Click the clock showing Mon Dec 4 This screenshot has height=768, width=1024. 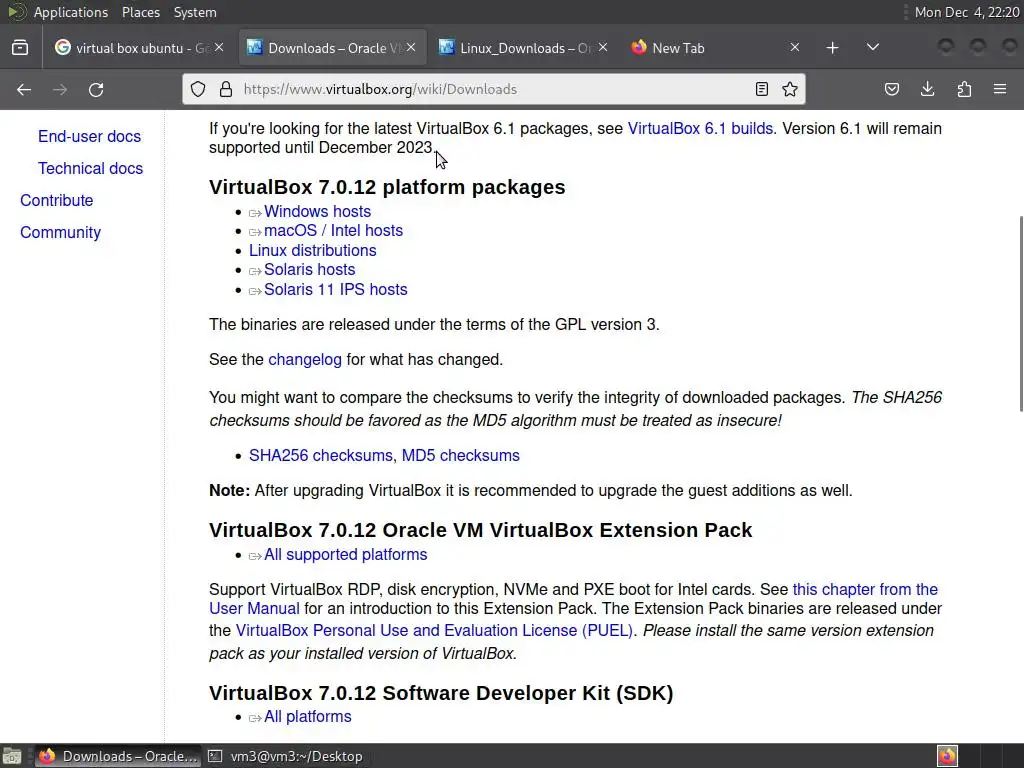tap(967, 12)
